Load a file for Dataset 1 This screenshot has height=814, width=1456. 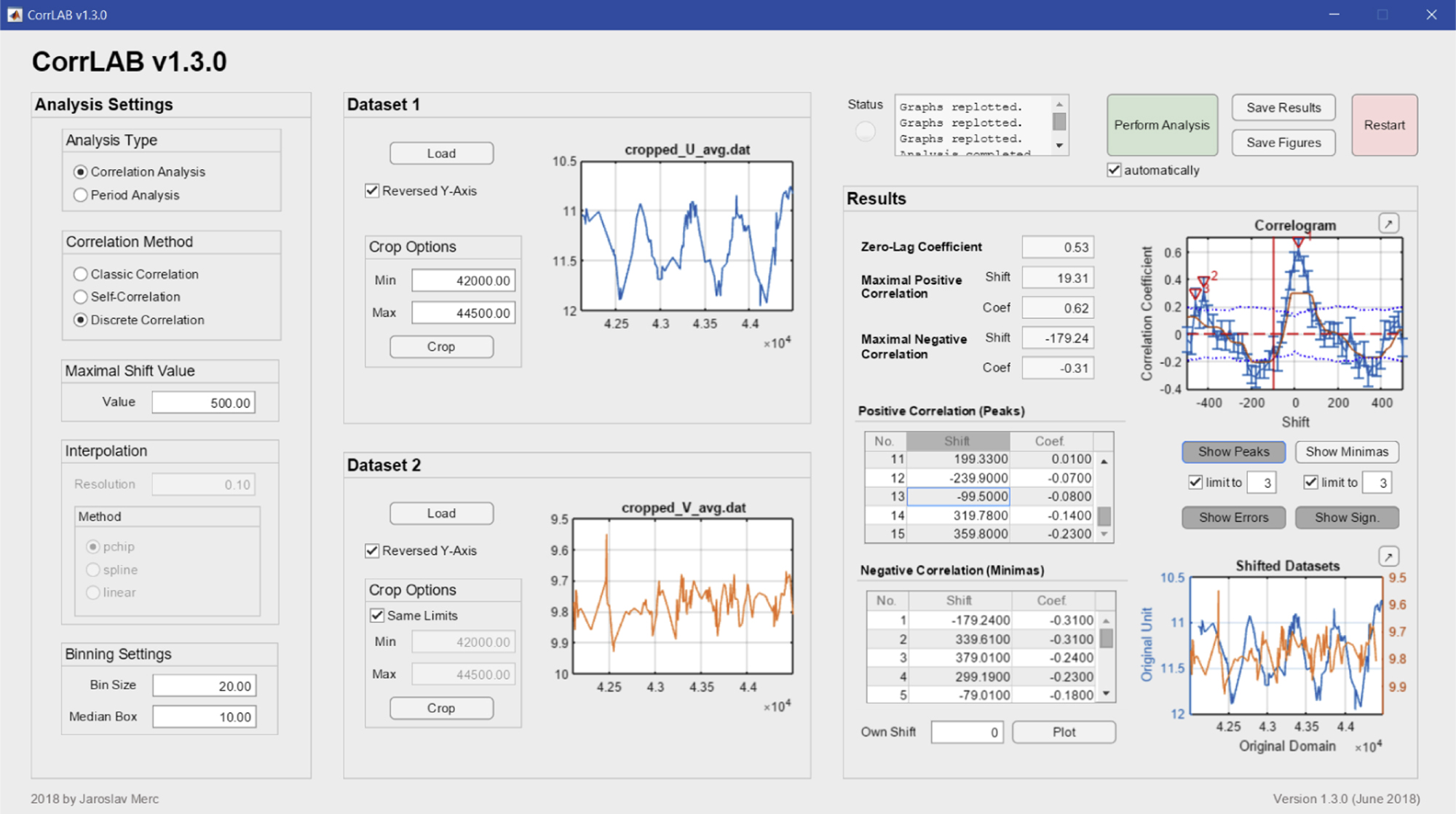pos(441,154)
